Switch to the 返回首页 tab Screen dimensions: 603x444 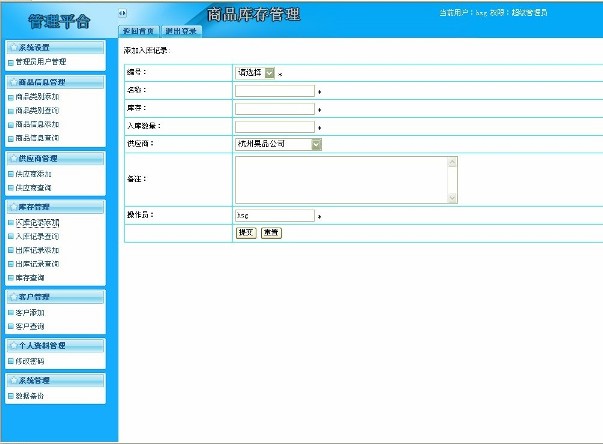[x=139, y=31]
